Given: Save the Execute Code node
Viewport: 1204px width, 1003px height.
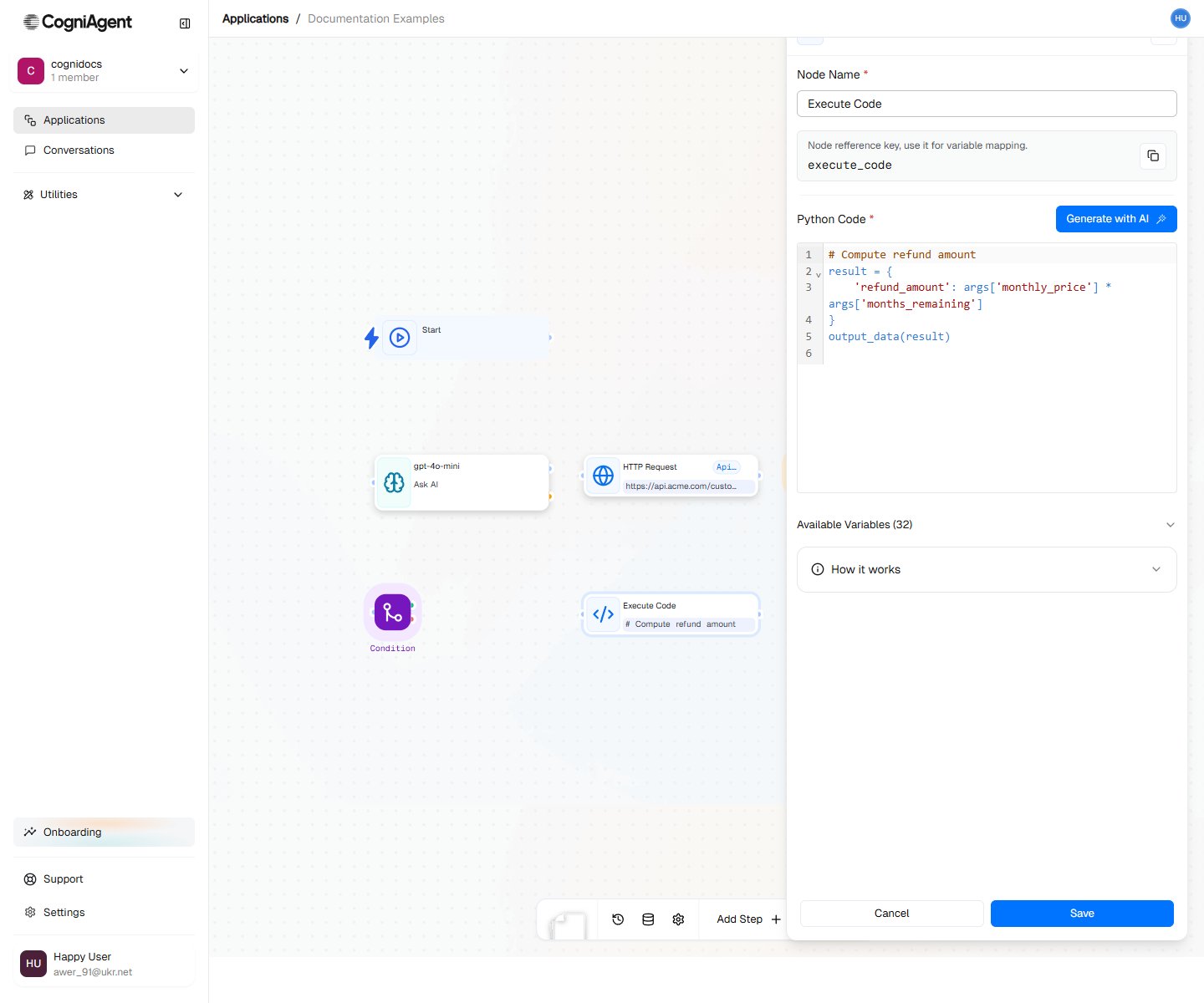Looking at the screenshot, I should 1082,914.
